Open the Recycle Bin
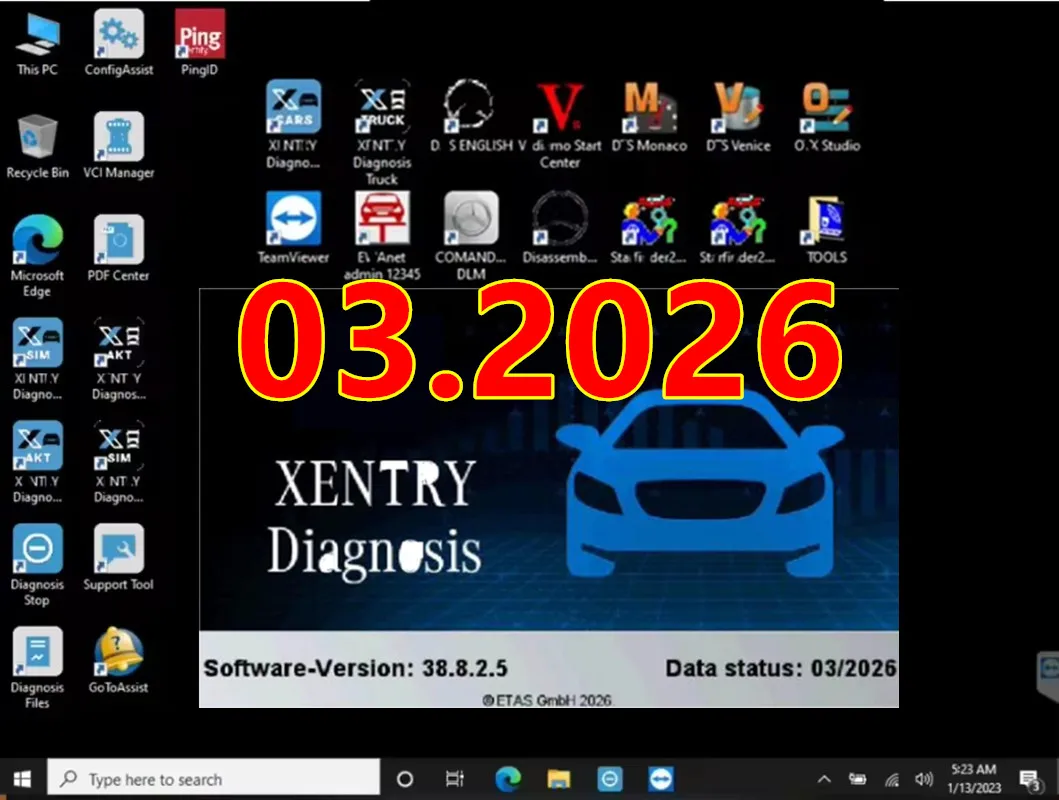 tap(38, 146)
